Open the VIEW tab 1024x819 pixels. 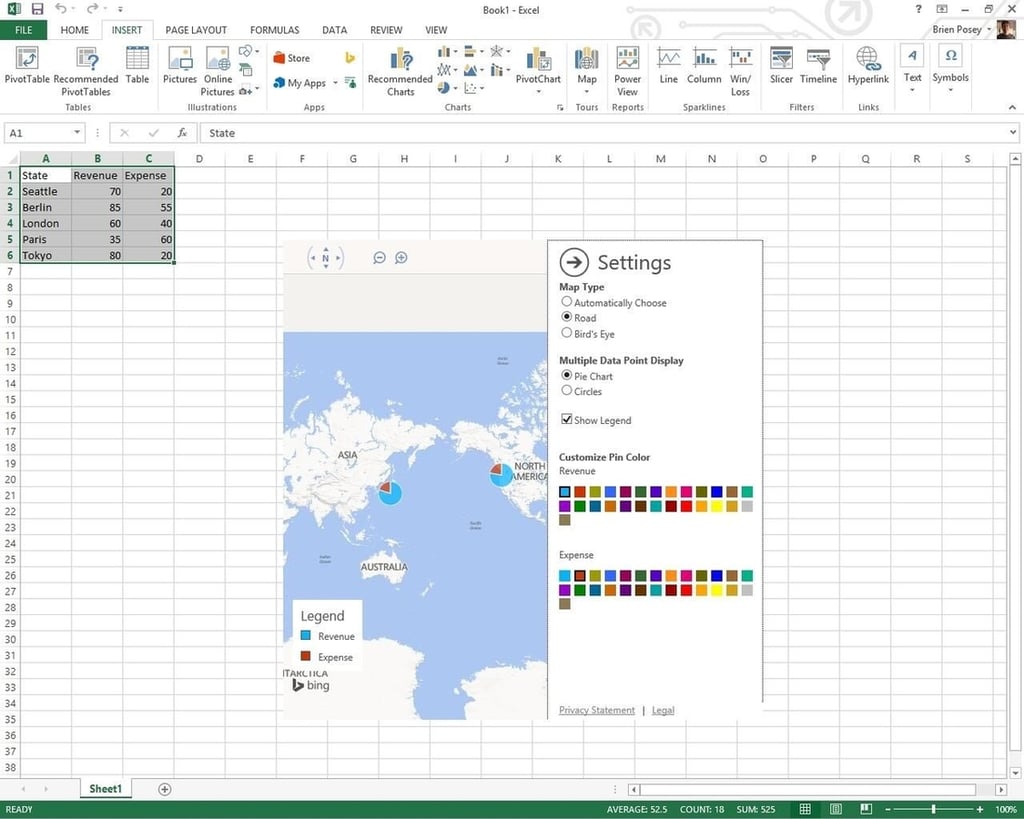pos(436,30)
